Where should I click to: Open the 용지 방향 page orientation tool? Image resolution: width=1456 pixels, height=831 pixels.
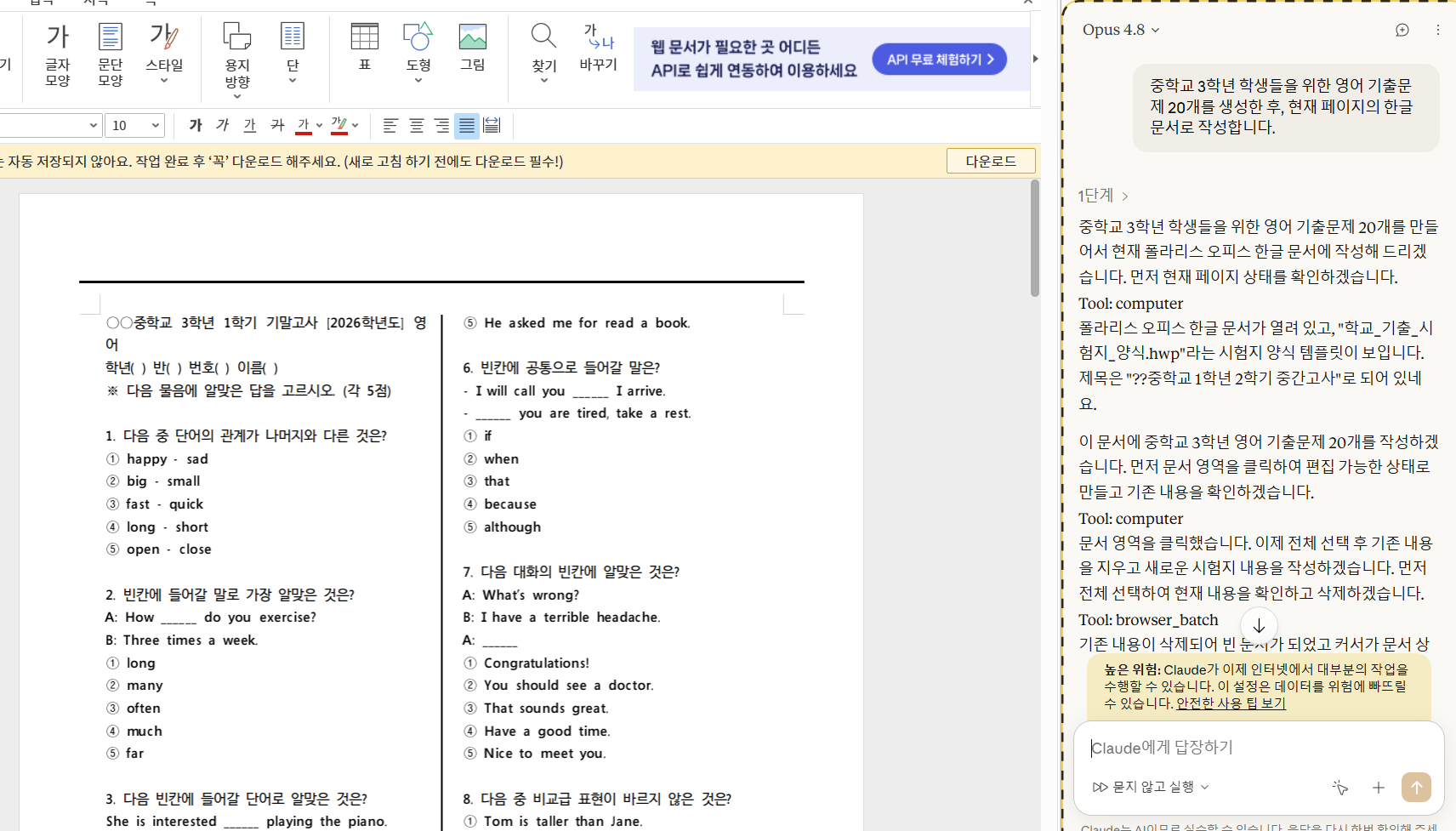click(237, 60)
